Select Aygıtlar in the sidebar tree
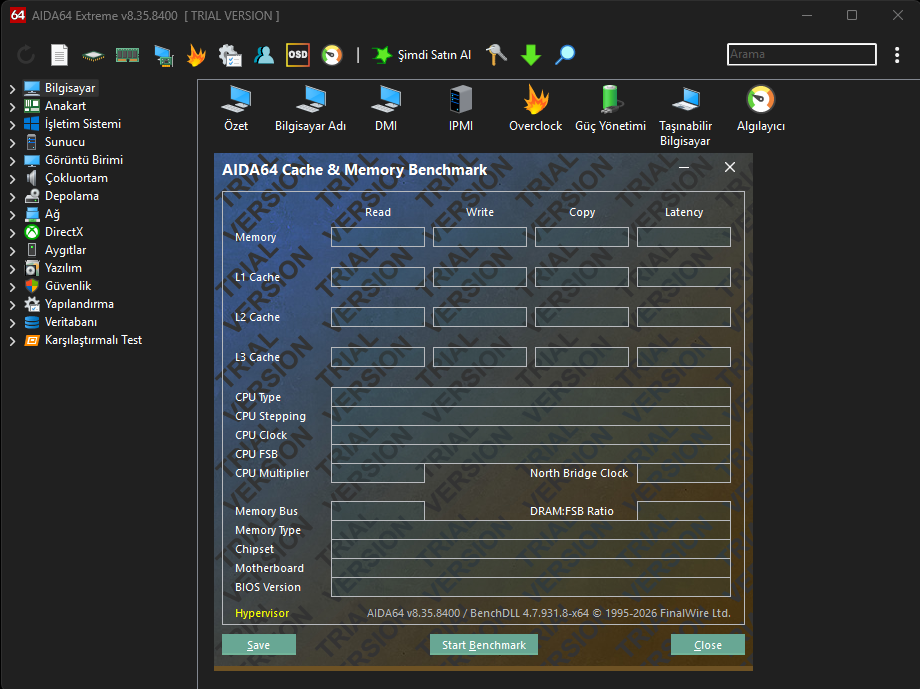 (x=65, y=250)
